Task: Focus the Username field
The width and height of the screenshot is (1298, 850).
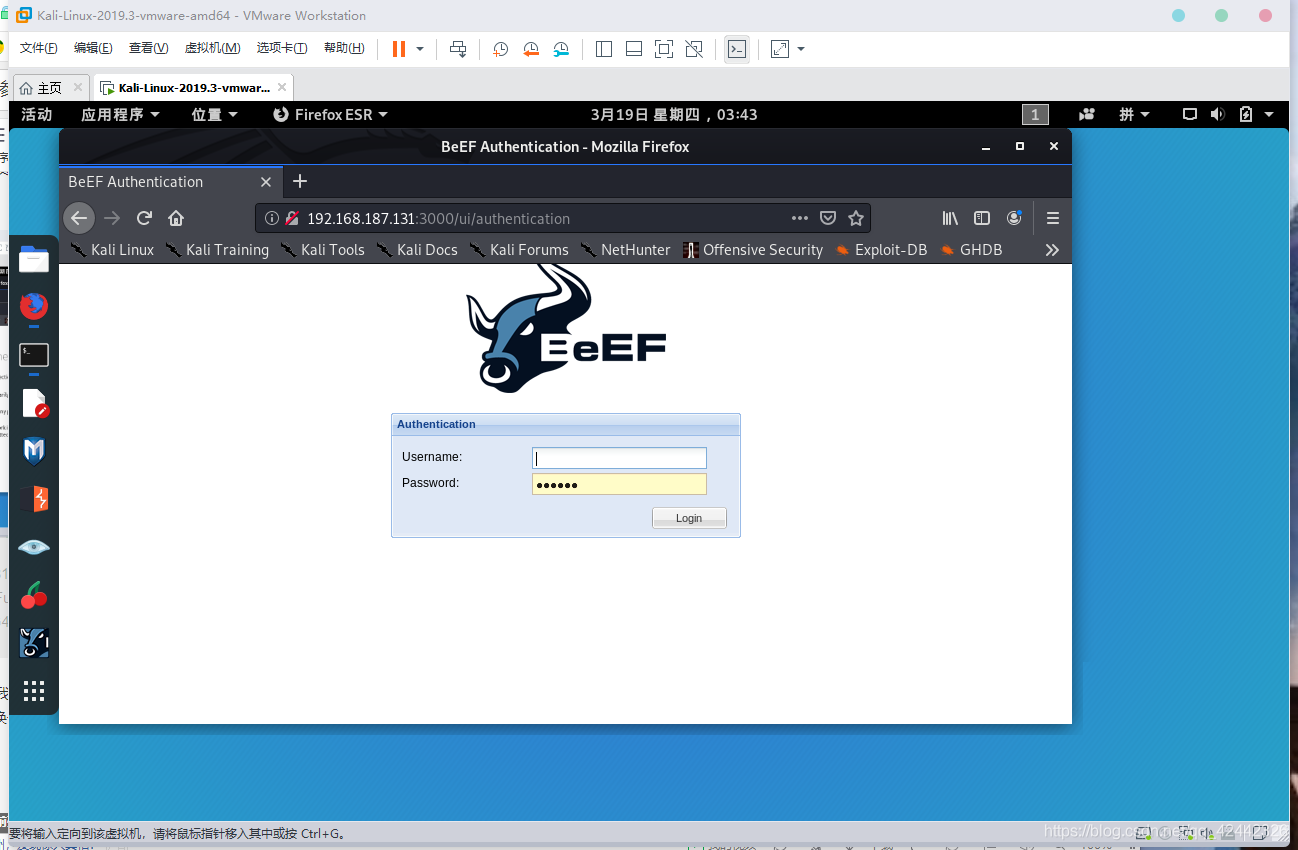Action: pos(619,458)
